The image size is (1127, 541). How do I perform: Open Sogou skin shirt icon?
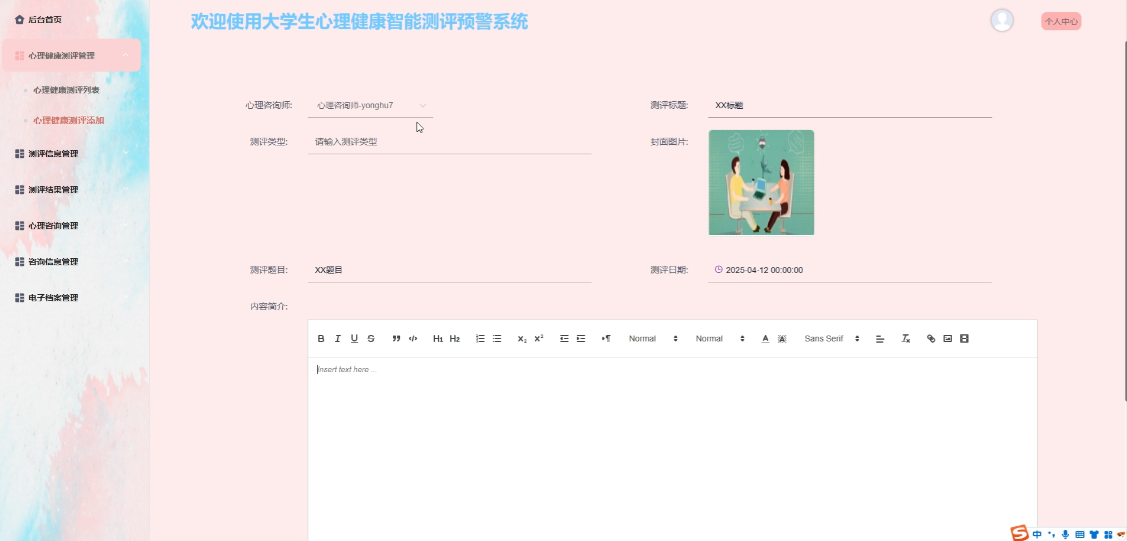tap(1094, 534)
